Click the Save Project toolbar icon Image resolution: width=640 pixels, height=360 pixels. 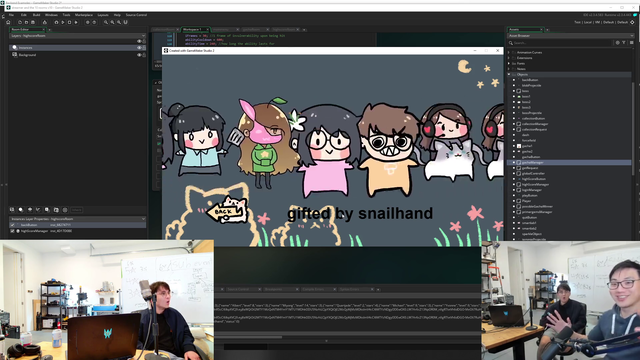(33, 22)
